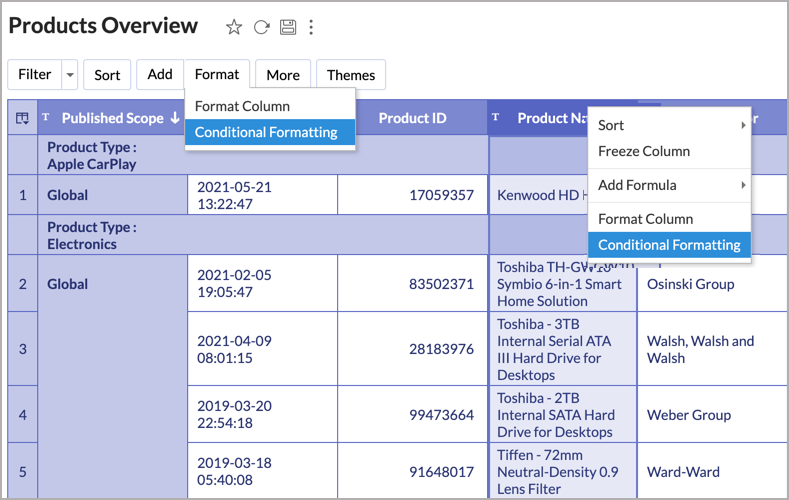Click the Themes button

click(x=351, y=75)
